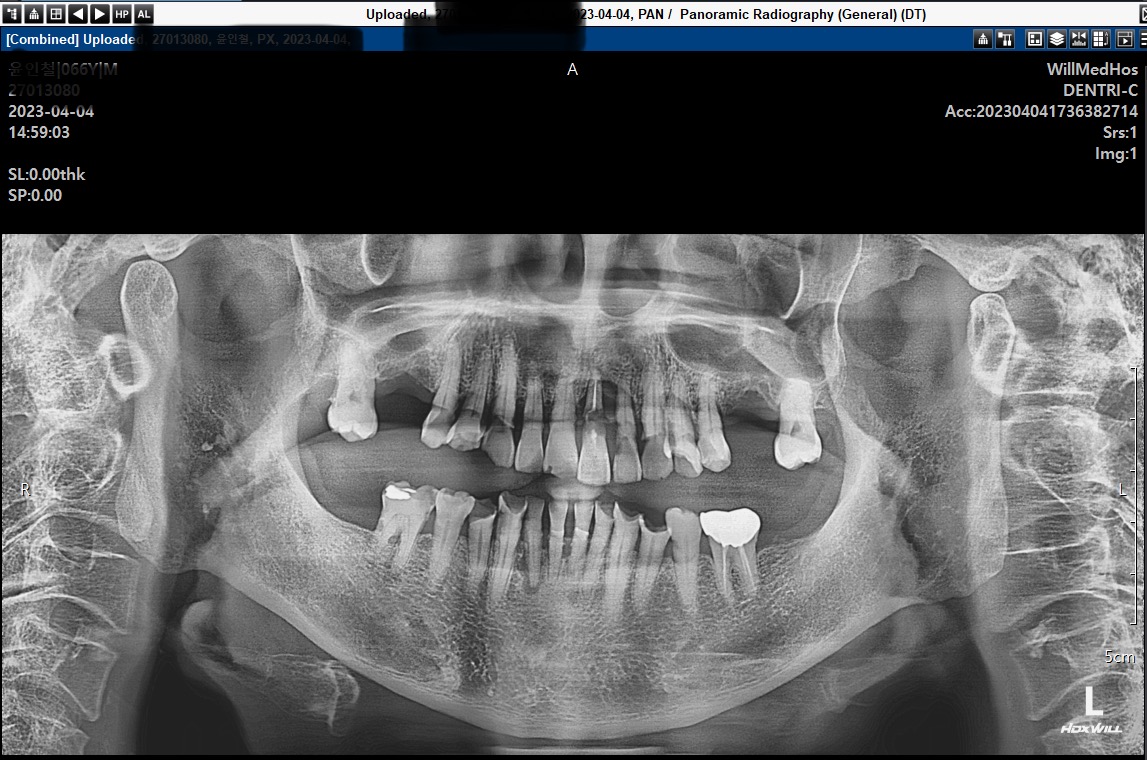Go to previous image with left arrow
Image resolution: width=1147 pixels, height=760 pixels.
(78, 14)
